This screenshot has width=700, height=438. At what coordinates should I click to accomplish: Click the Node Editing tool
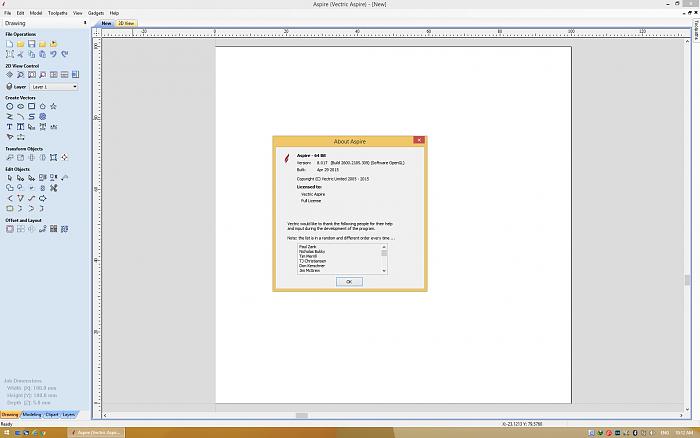[x=21, y=178]
